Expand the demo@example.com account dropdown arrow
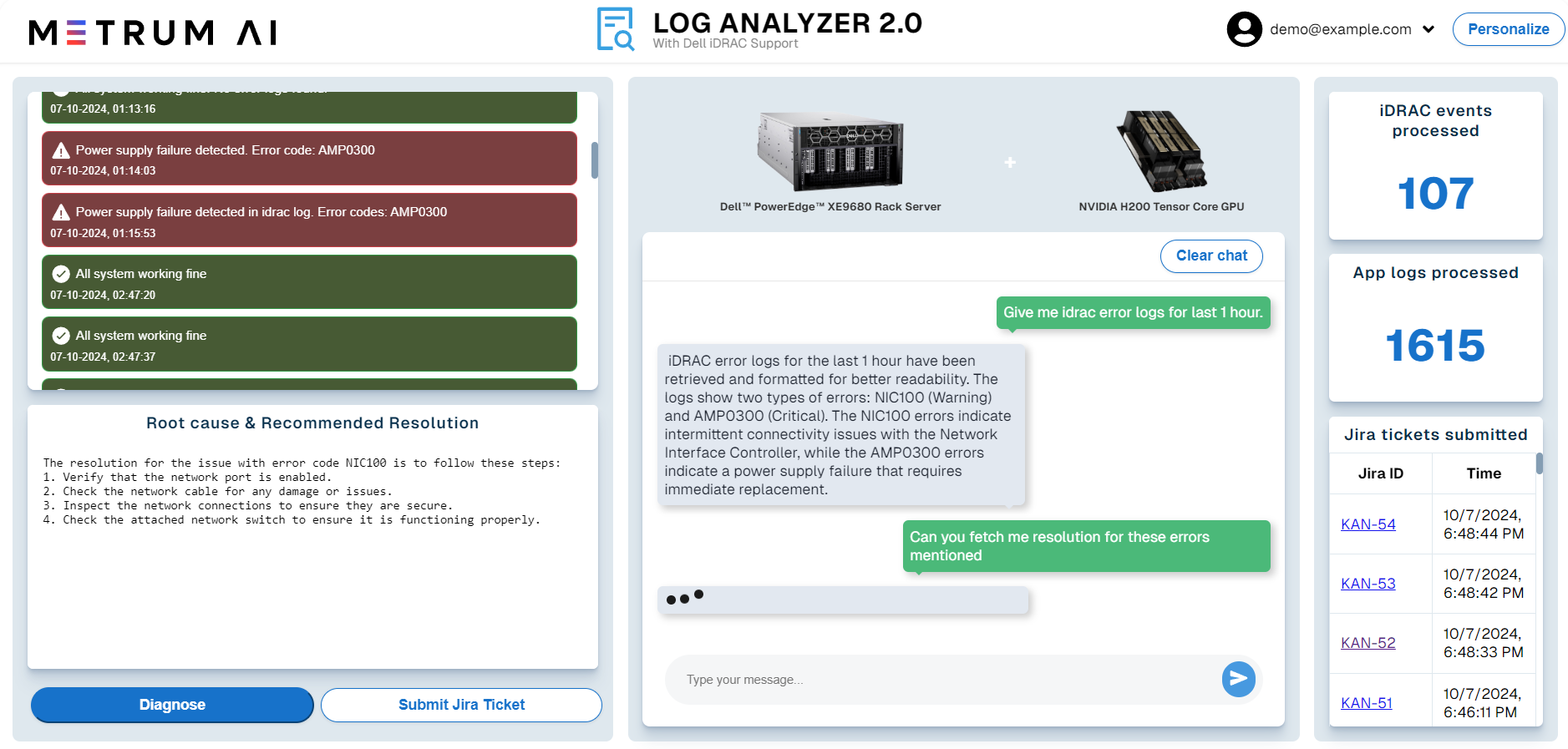1568x749 pixels. point(1428,29)
